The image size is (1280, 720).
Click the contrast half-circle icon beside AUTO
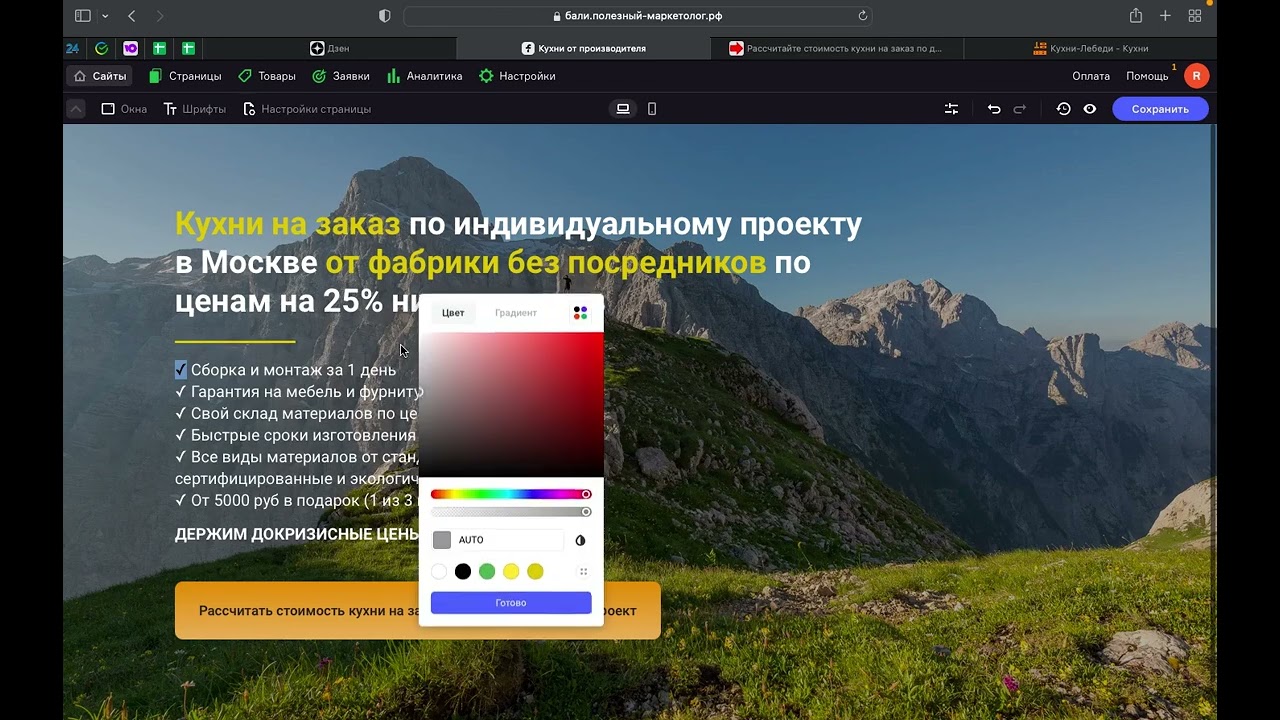tap(580, 540)
